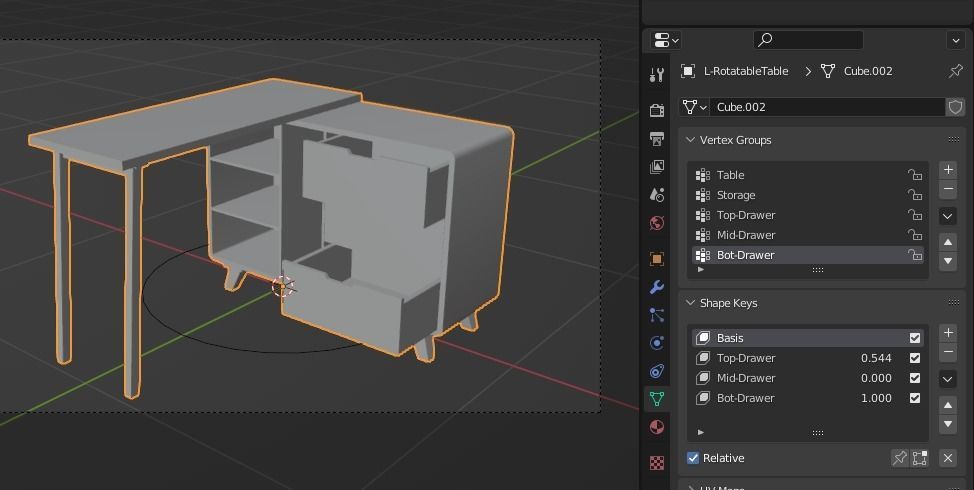Open the mesh data browse dropdown
Image resolution: width=974 pixels, height=490 pixels.
click(694, 107)
